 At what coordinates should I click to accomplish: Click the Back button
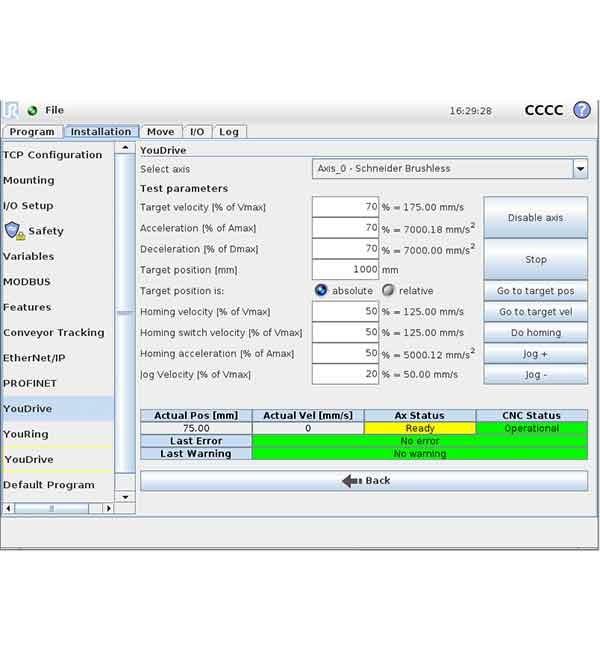364,481
